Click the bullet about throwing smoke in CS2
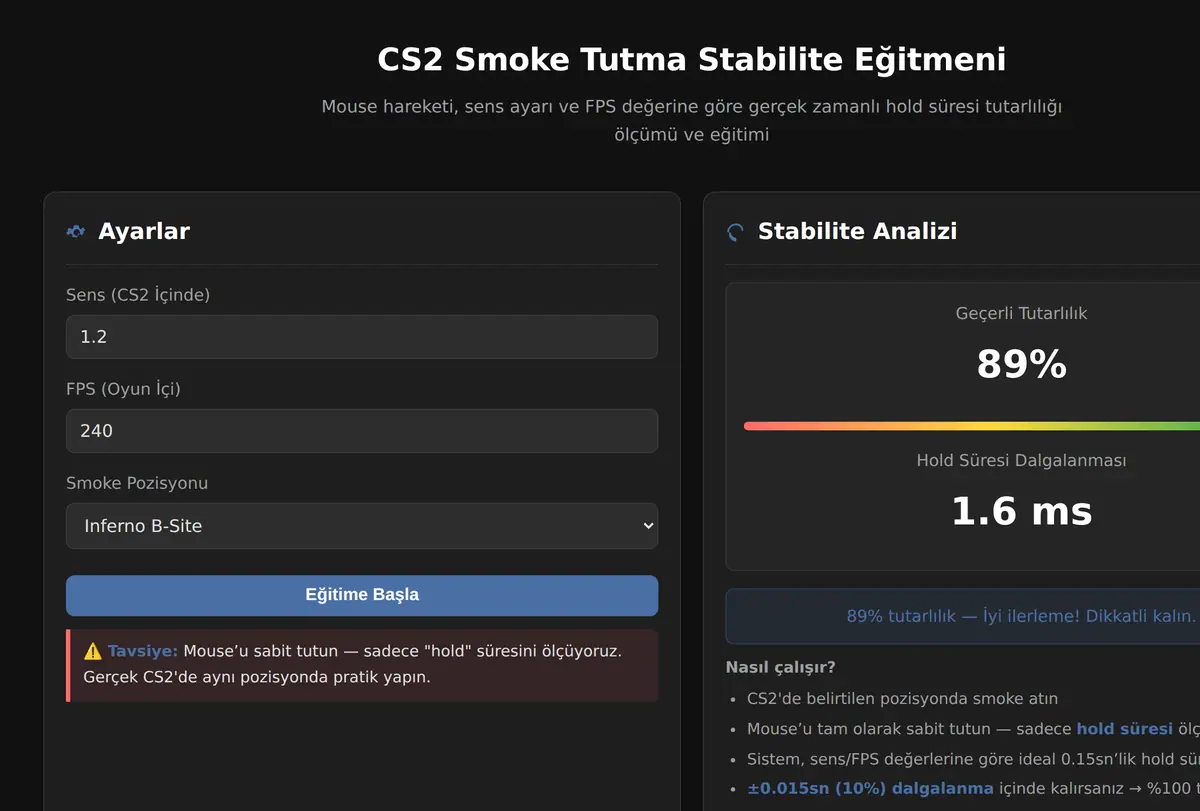Image resolution: width=1200 pixels, height=811 pixels. coord(902,699)
